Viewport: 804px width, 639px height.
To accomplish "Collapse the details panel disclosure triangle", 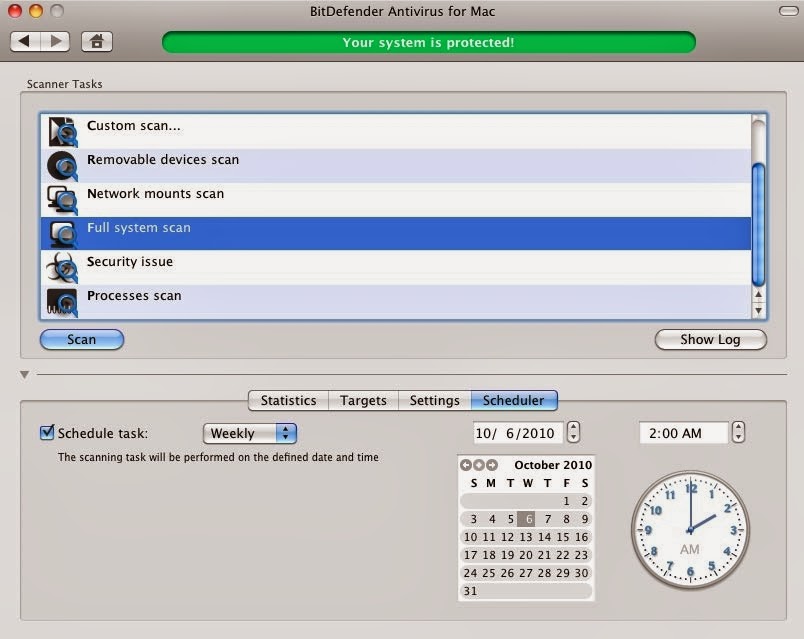I will point(24,375).
